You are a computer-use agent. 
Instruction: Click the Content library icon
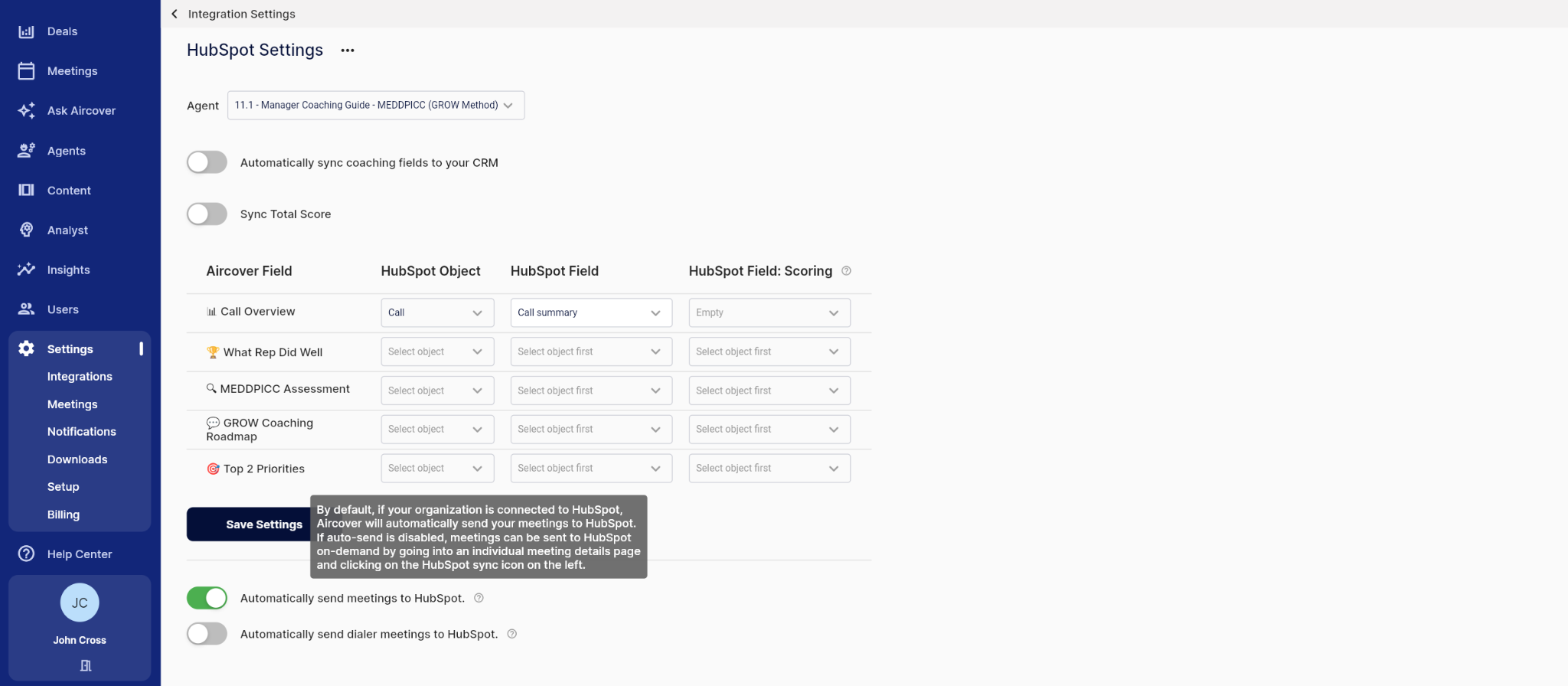[26, 190]
